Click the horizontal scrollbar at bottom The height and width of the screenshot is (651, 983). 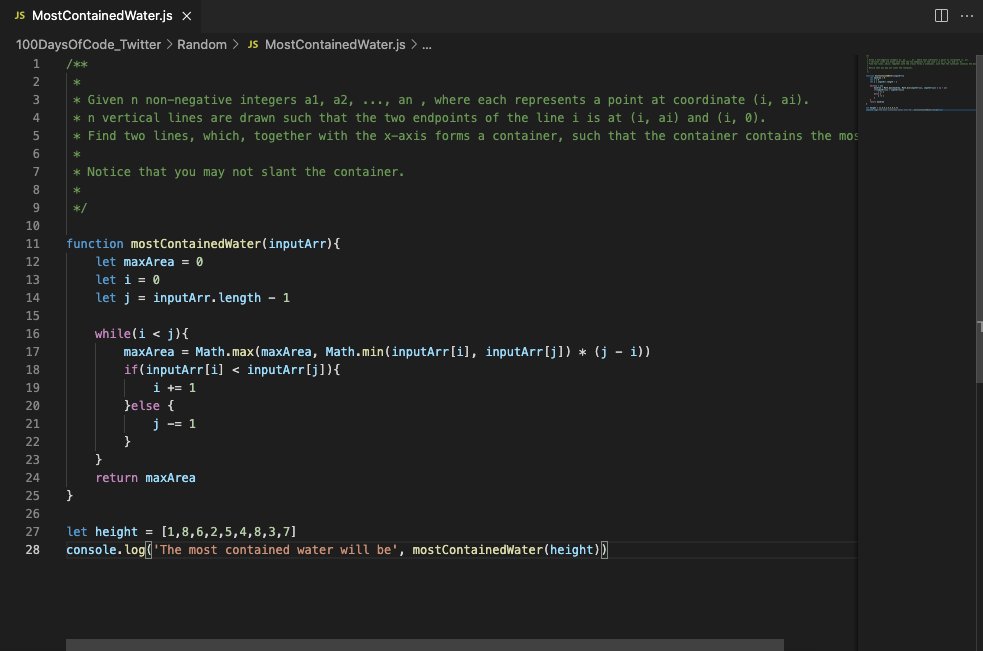coord(424,645)
